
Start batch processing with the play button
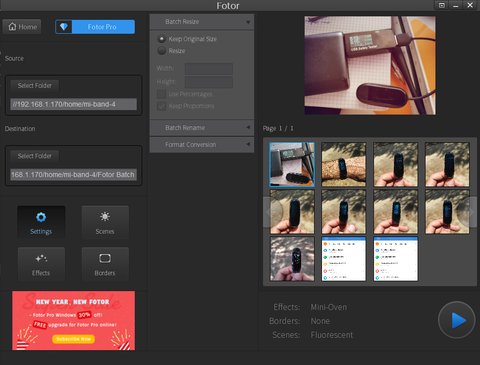457,320
